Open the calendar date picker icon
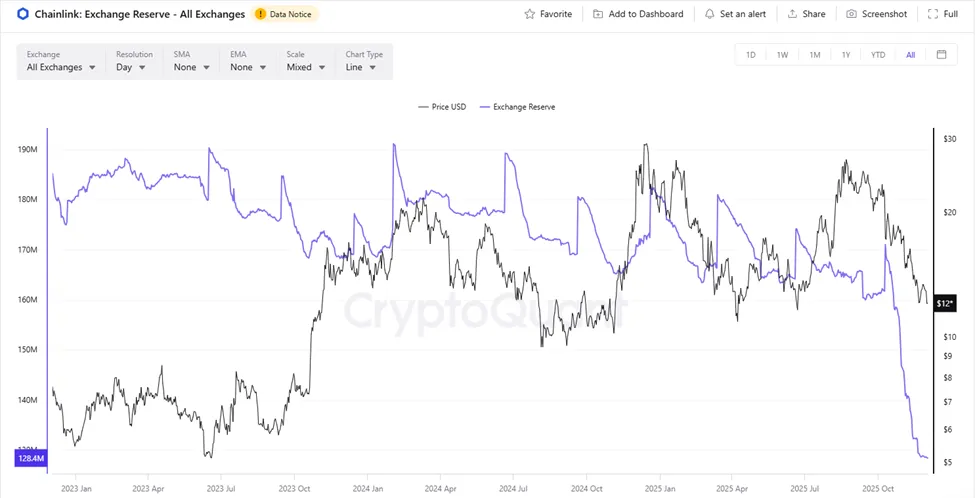Image resolution: width=975 pixels, height=498 pixels. [x=941, y=55]
